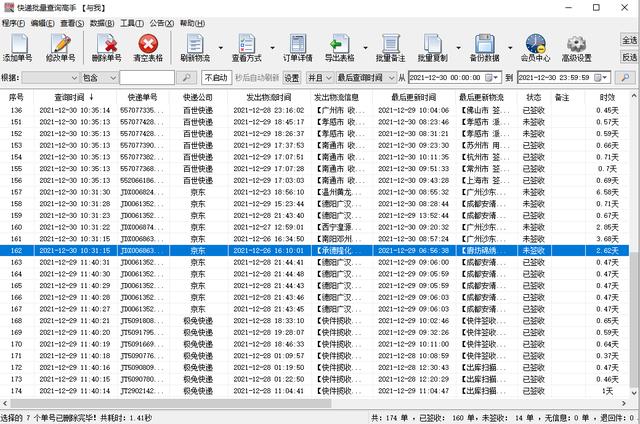Screen dimensions: 640x424
Task: Sort by 时效 column header
Action: click(607, 97)
